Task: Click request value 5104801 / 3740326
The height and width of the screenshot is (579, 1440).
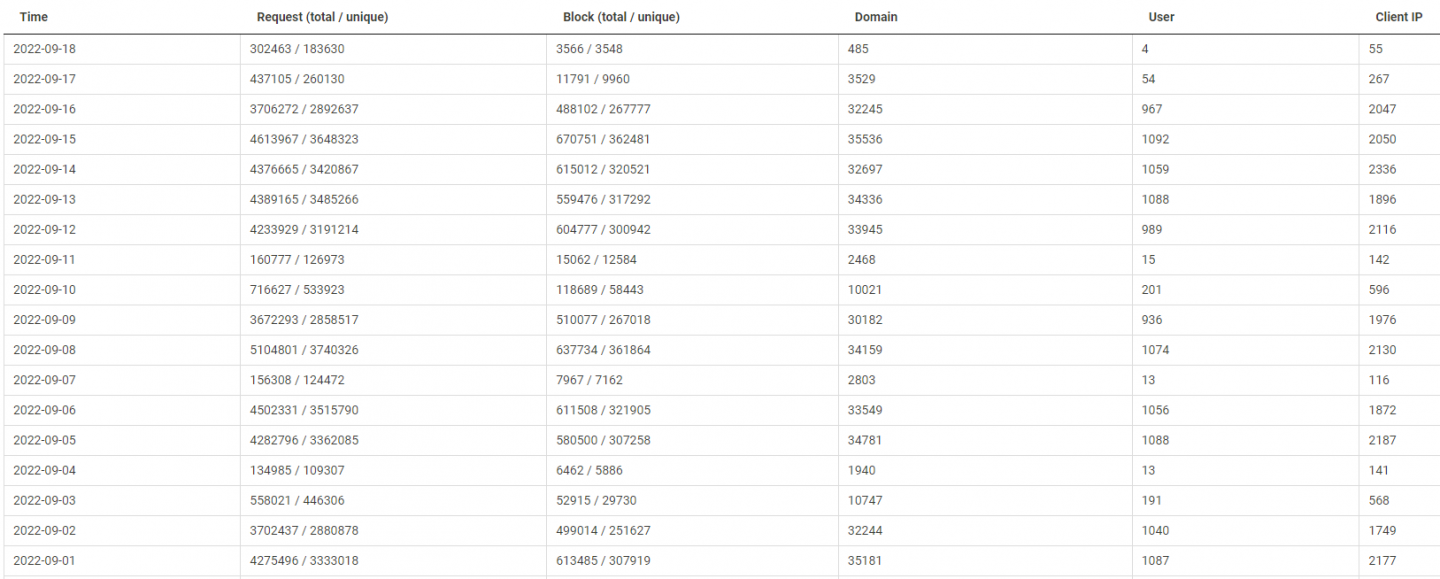Action: tap(304, 350)
